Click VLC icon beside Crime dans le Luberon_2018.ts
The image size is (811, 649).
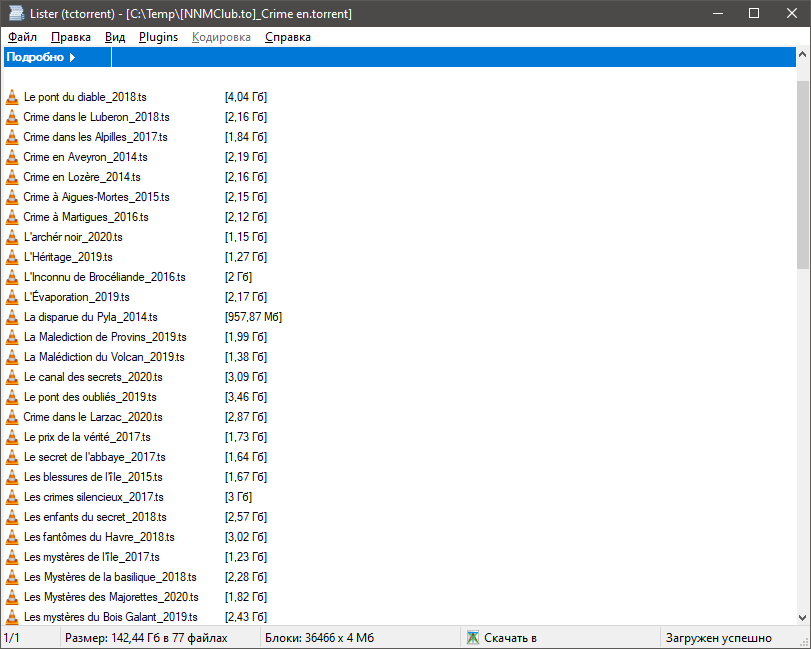[x=12, y=117]
